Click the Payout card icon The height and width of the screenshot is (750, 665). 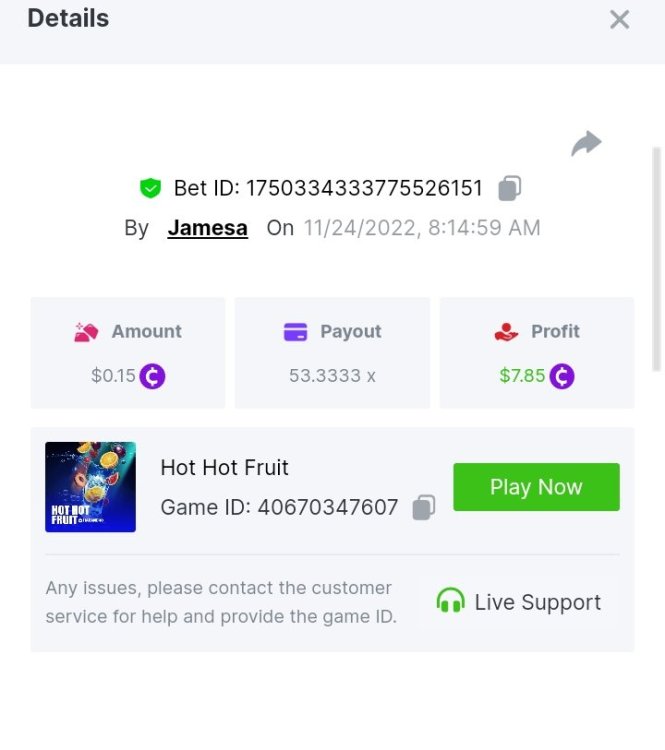coord(295,332)
